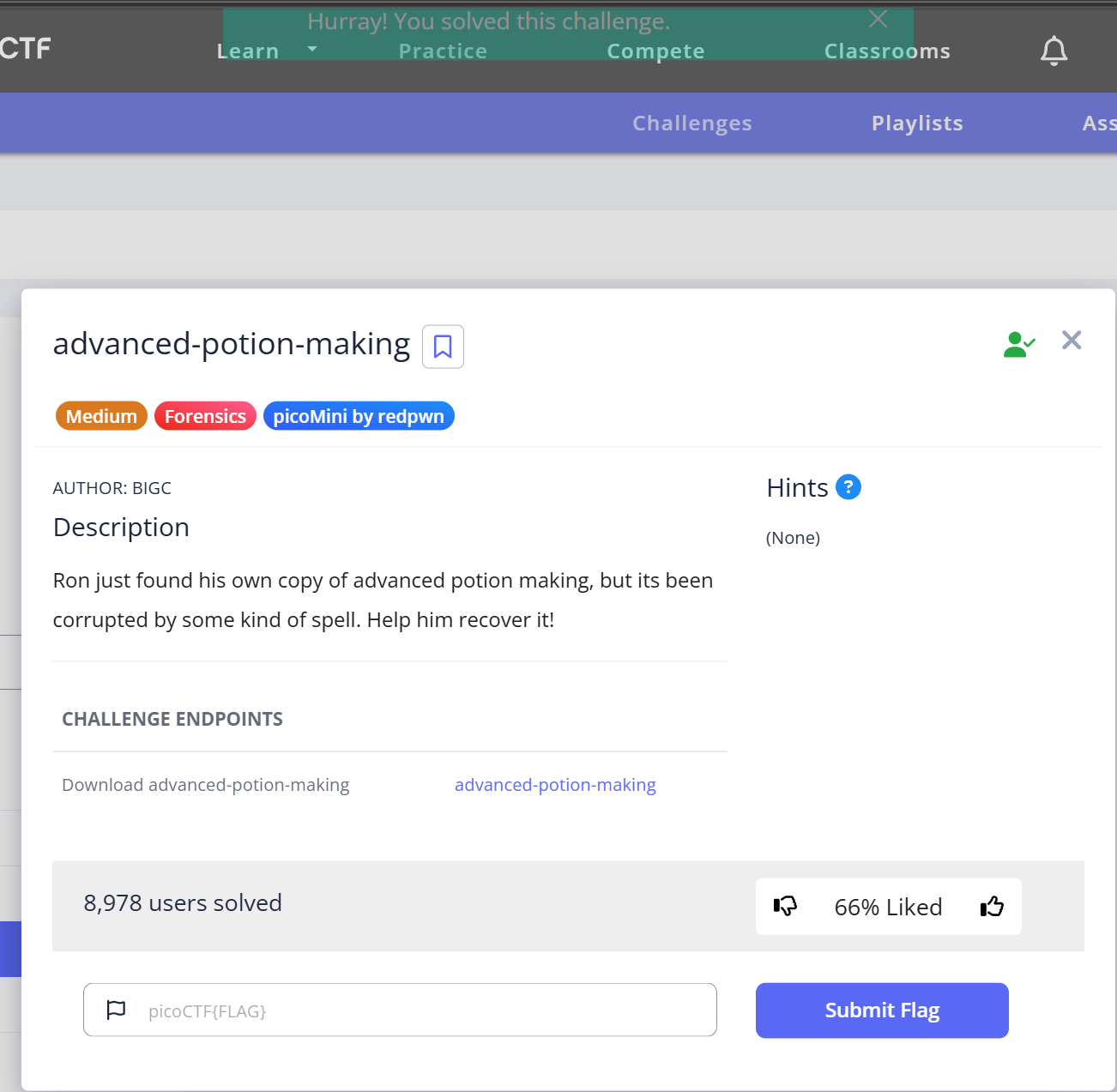Click the Hints heading
The height and width of the screenshot is (1092, 1117).
797,487
